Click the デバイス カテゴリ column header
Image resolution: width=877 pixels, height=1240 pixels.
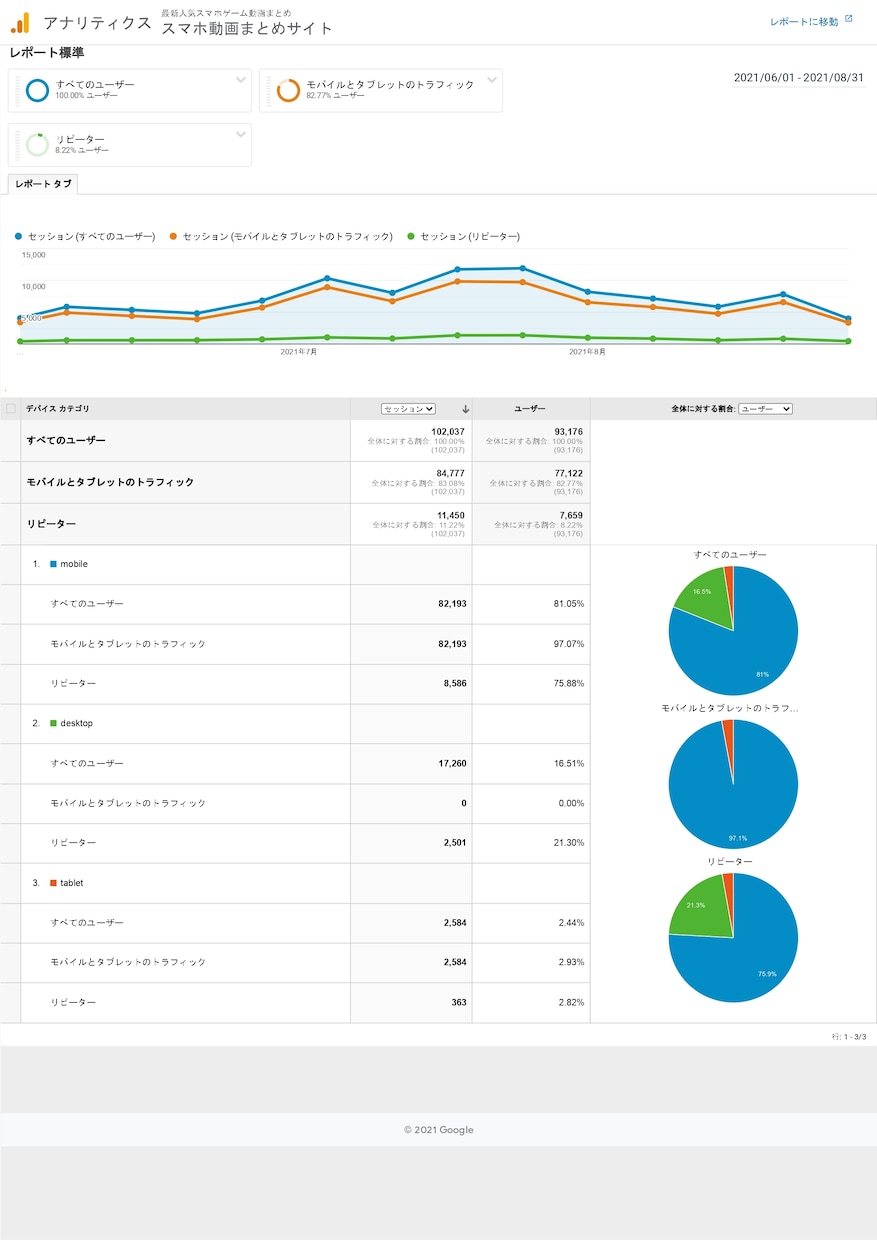[58, 409]
